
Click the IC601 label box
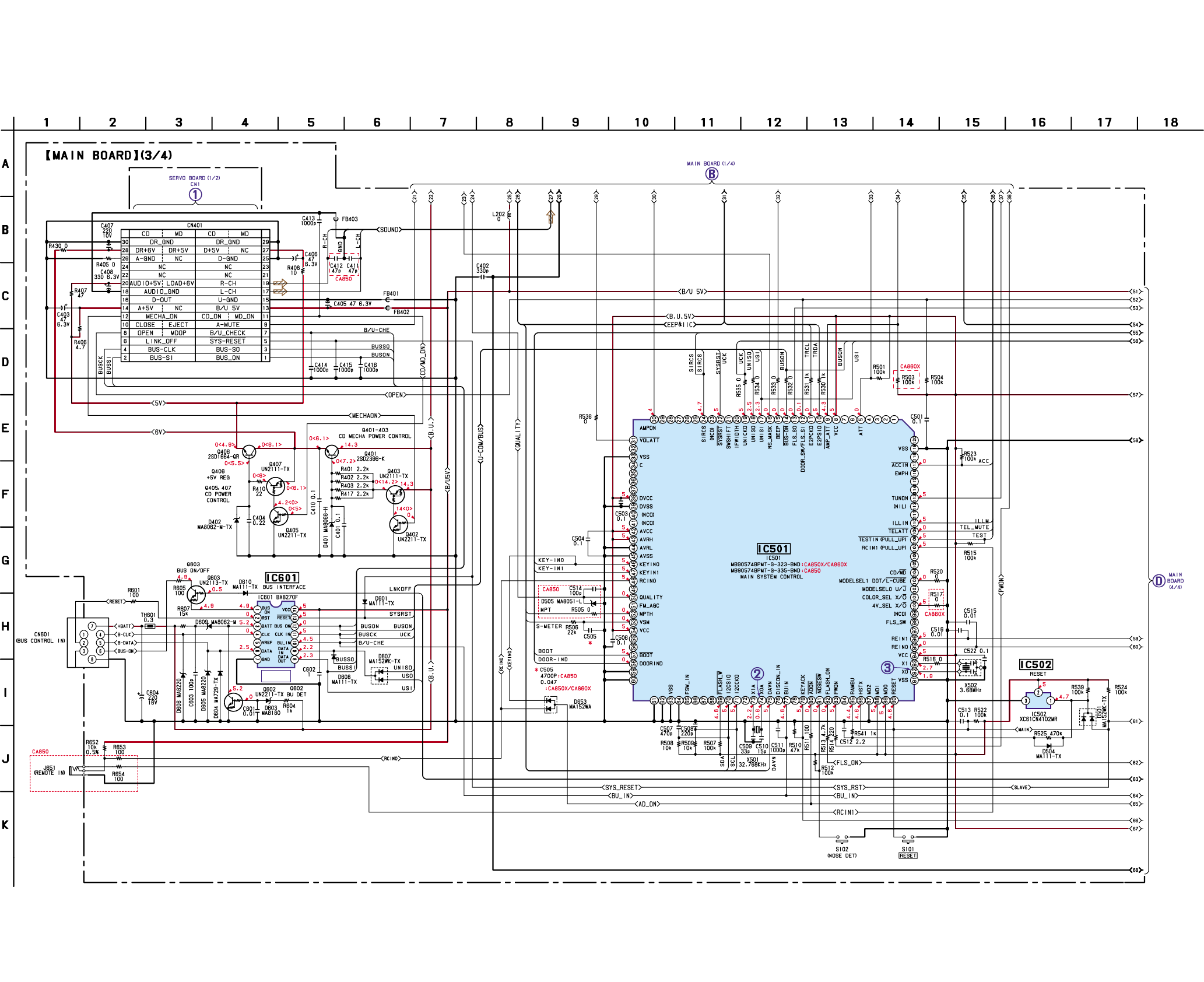point(282,578)
